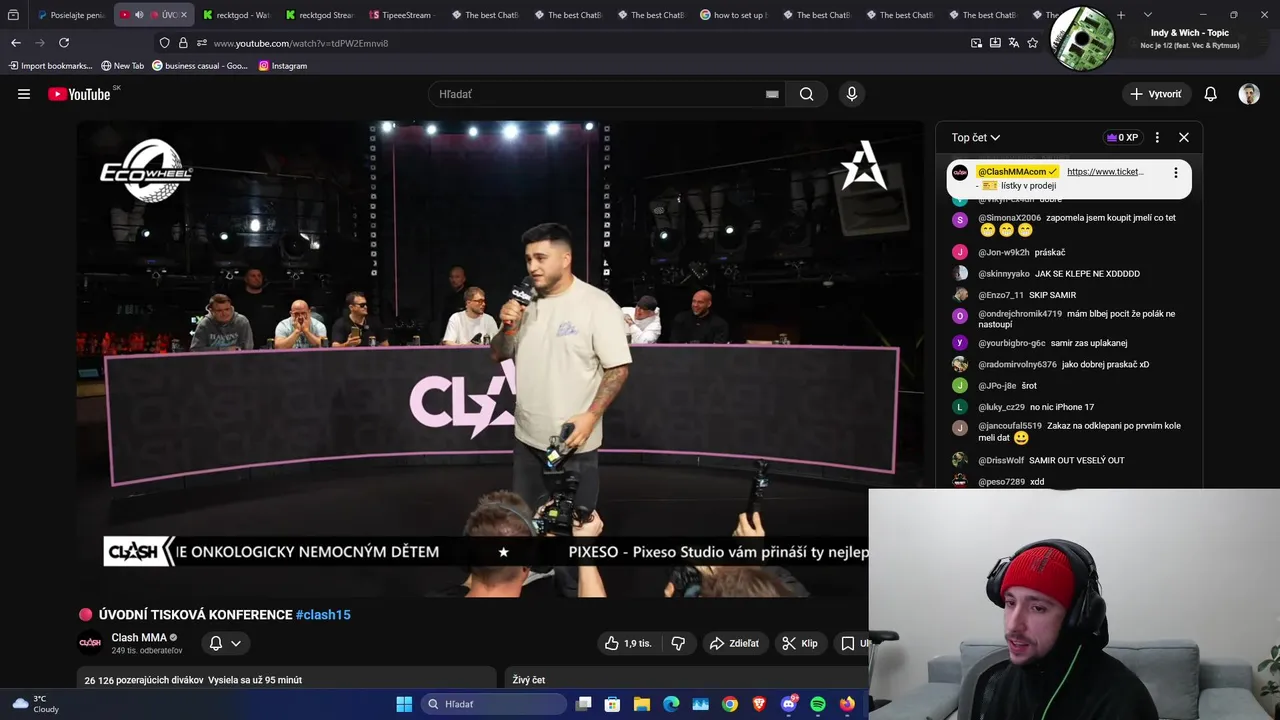Reload the page
The height and width of the screenshot is (720, 1280).
tap(64, 43)
